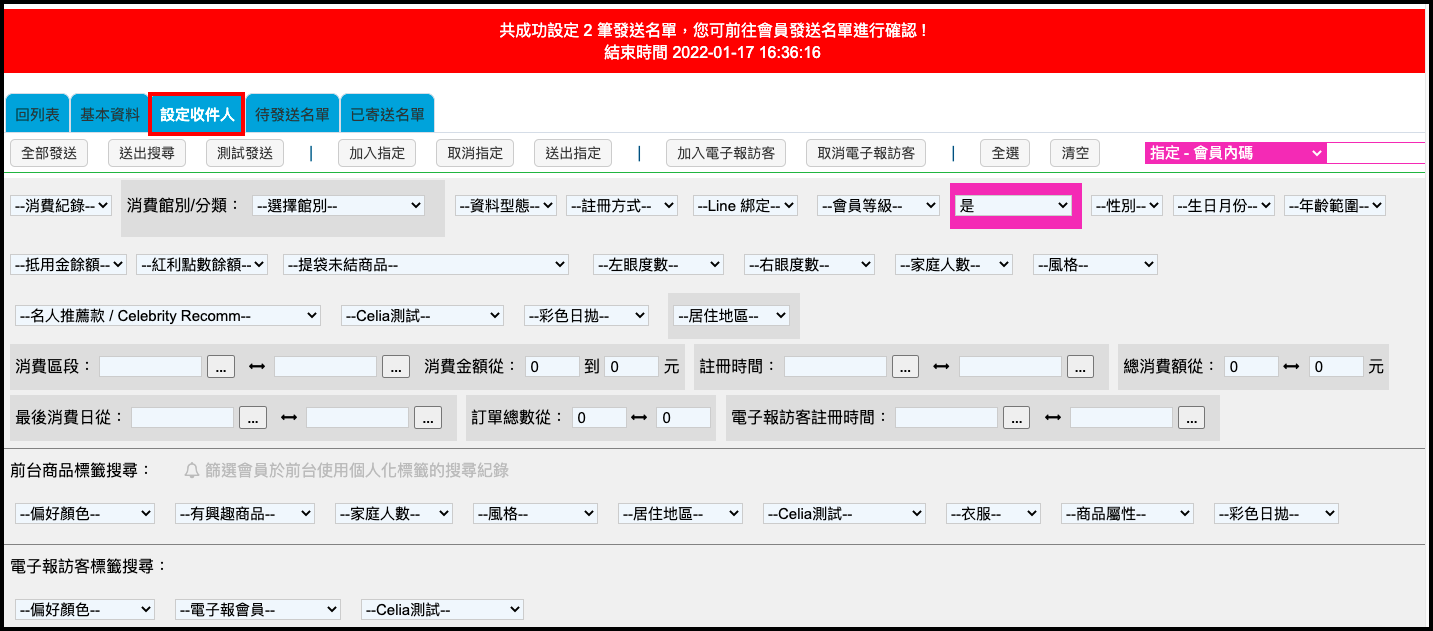
Task: Open date picker for 消費區段 start date
Action: pos(221,367)
